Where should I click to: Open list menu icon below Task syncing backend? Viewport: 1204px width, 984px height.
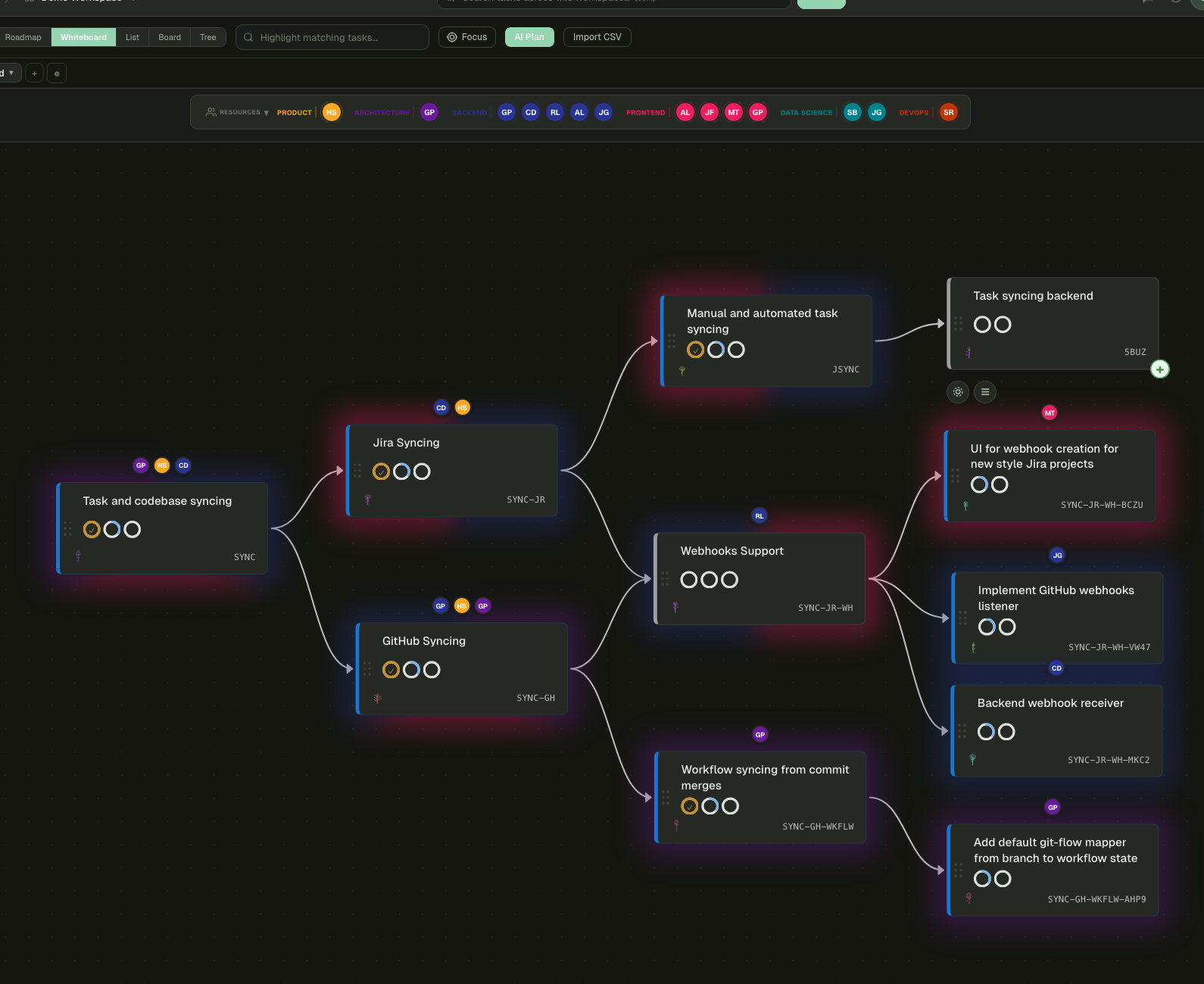click(x=985, y=392)
